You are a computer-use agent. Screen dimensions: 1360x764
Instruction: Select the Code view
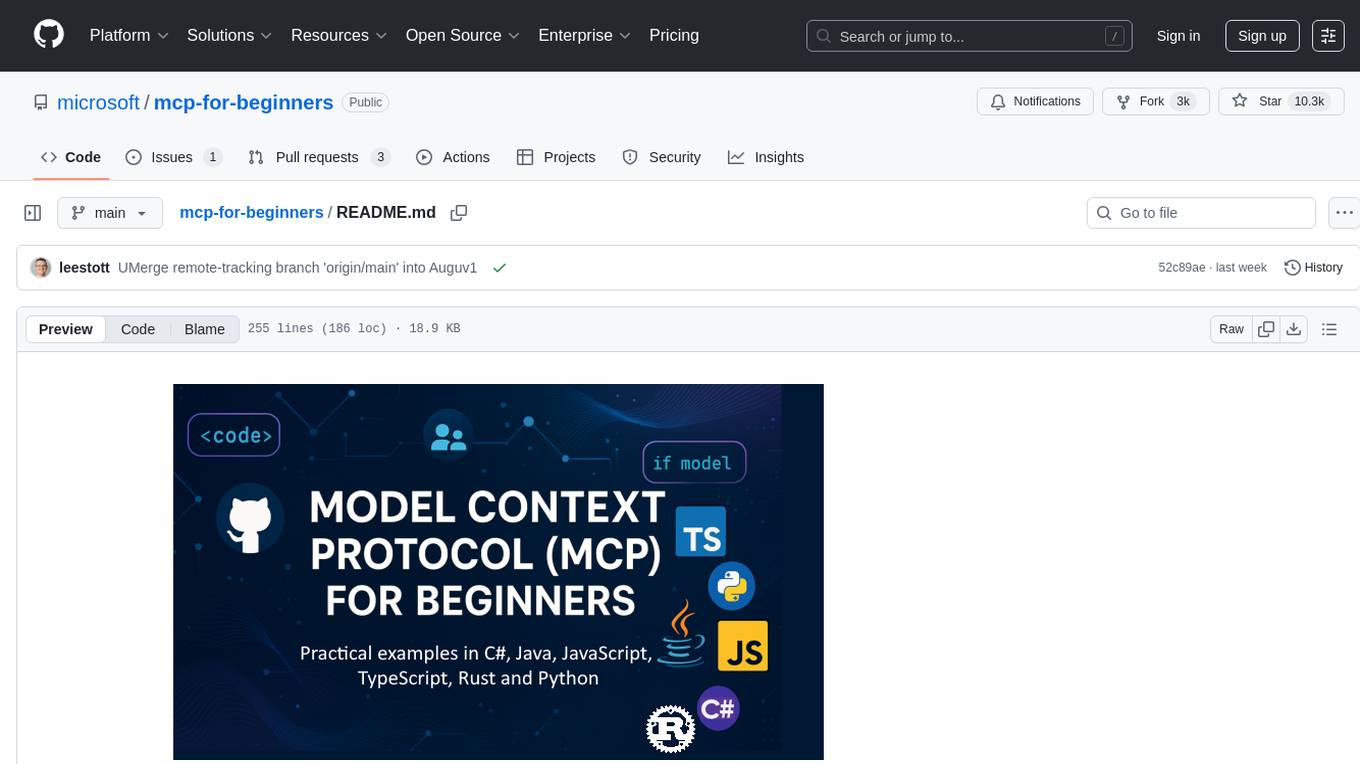(x=138, y=329)
